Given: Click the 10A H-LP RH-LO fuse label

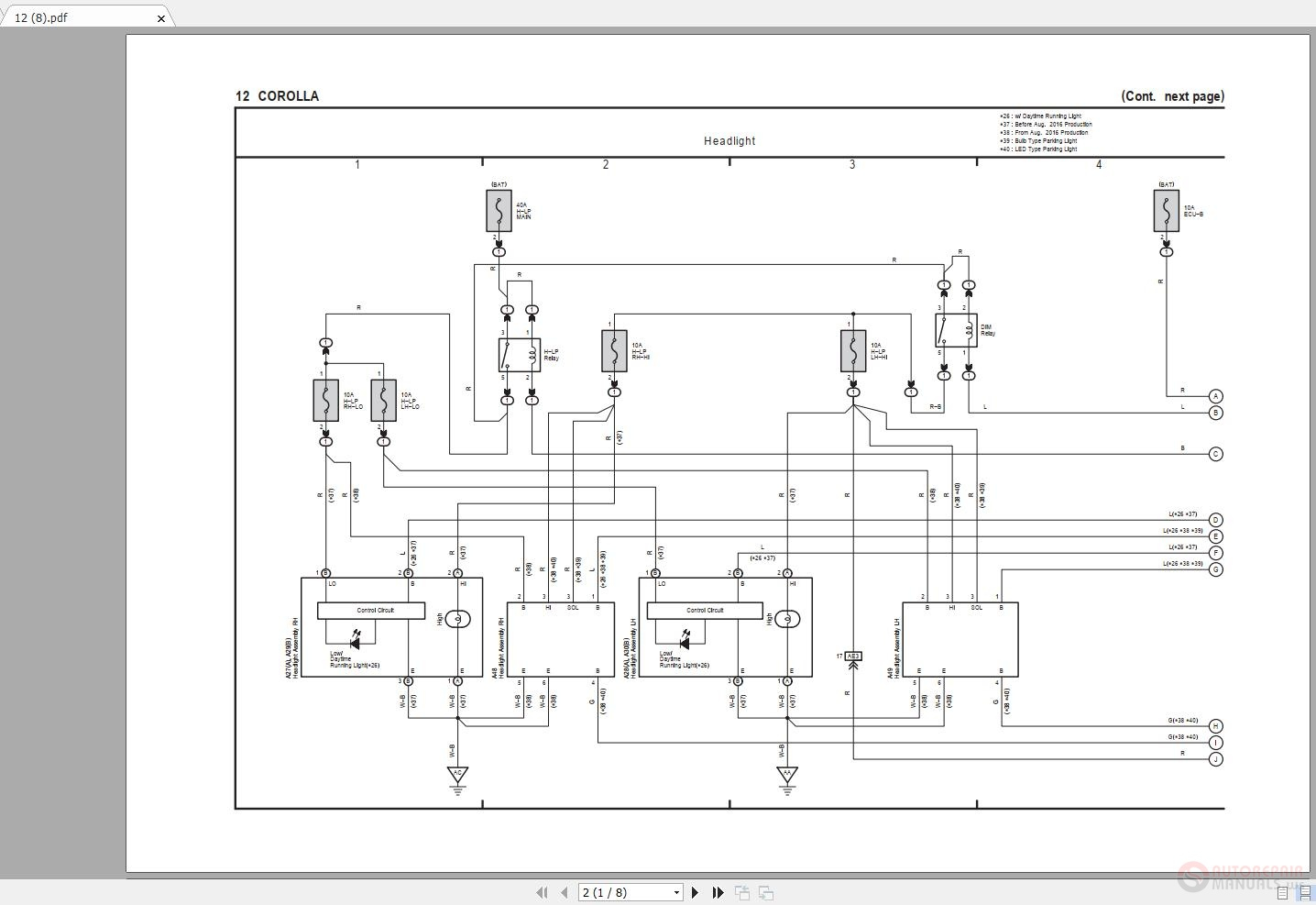Looking at the screenshot, I should (x=353, y=401).
